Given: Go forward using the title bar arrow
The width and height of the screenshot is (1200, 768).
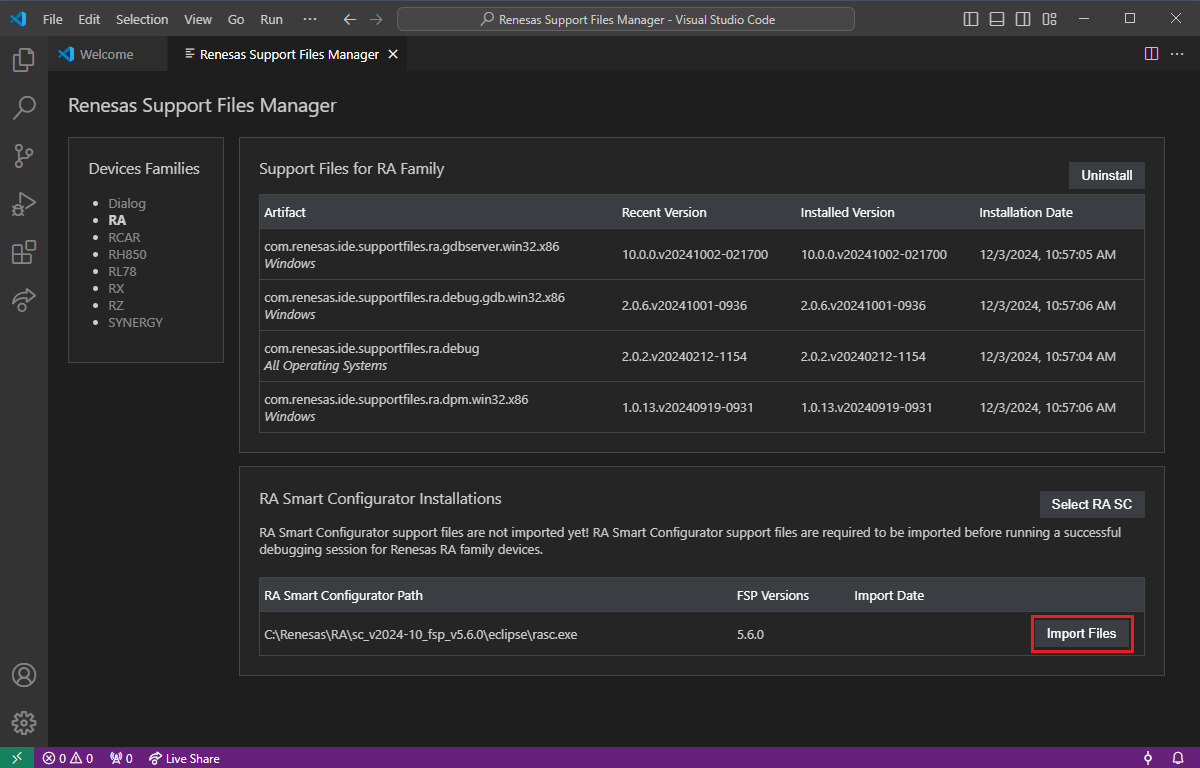Looking at the screenshot, I should pyautogui.click(x=376, y=19).
